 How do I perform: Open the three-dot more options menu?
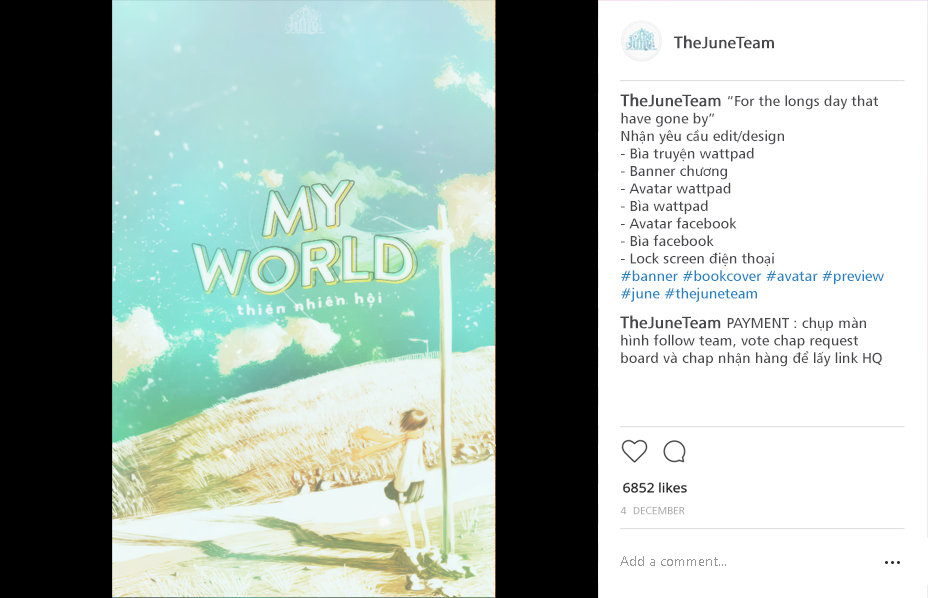point(892,562)
